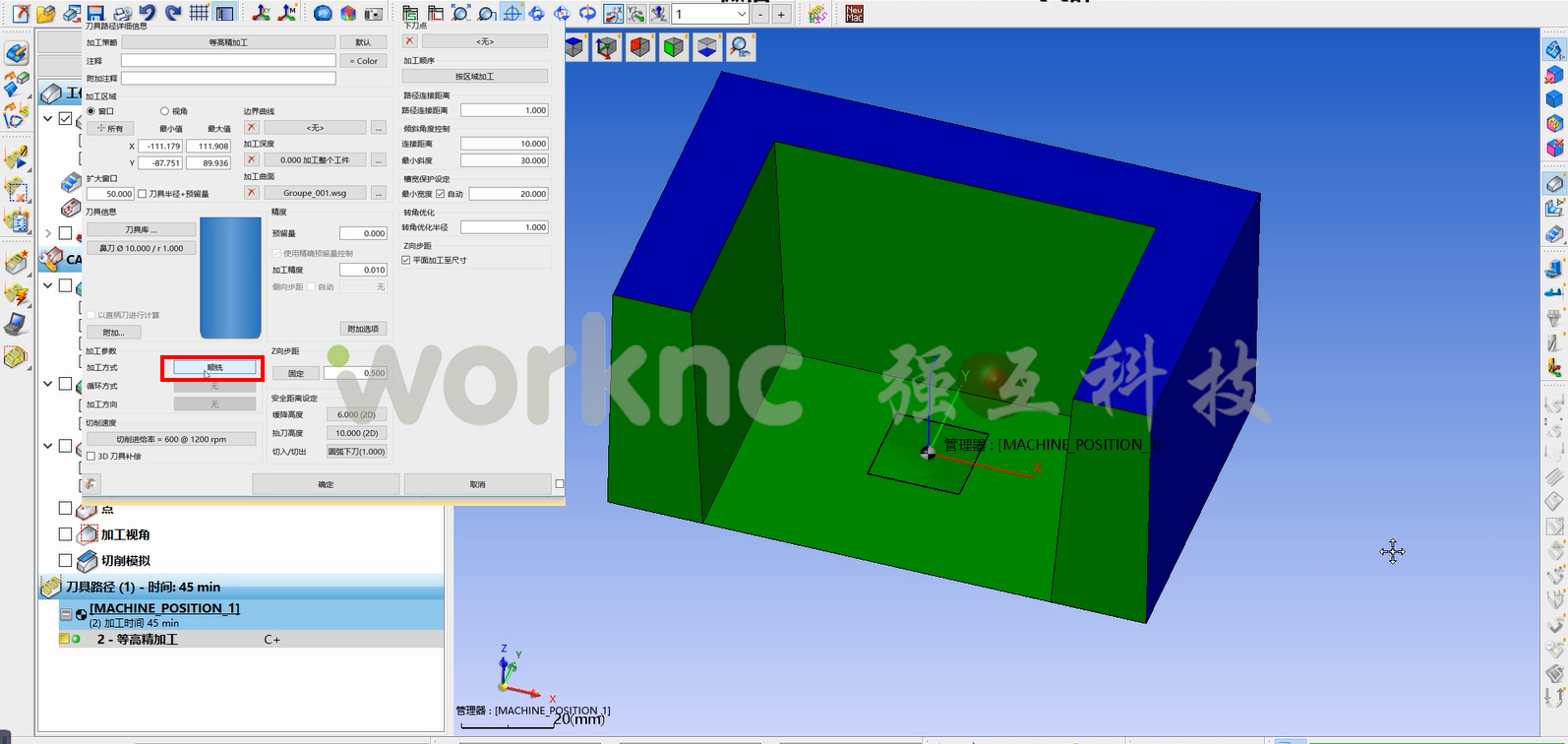Select the MACHINE_POSITION_1 tree entry
Viewport: 1568px width, 744px height.
pos(164,608)
